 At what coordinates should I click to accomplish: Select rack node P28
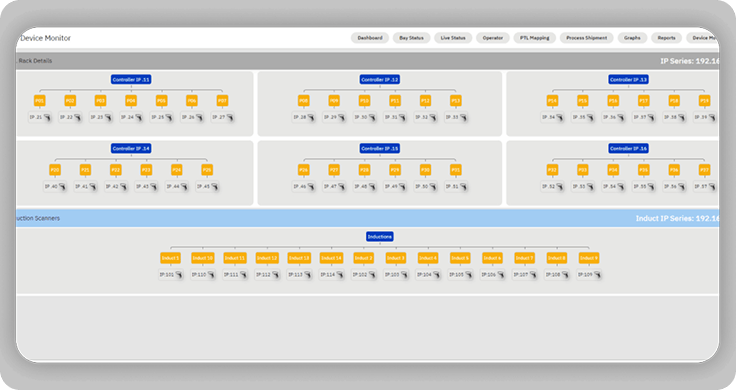364,170
